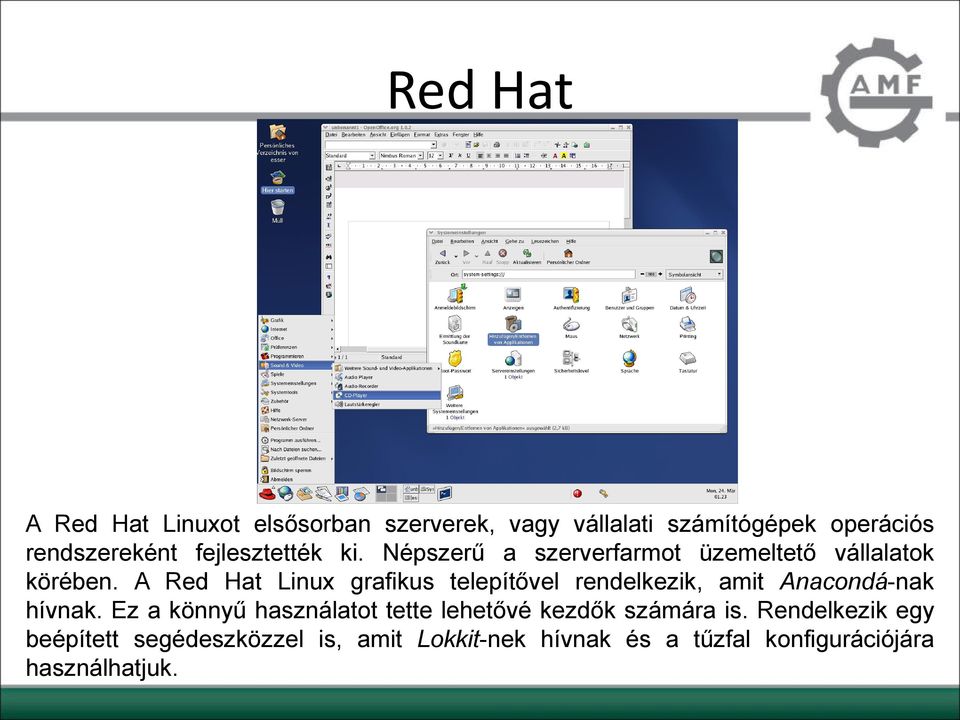Open the Root-Passwort shield icon
Viewport: 960px width, 720px height.
tap(454, 358)
